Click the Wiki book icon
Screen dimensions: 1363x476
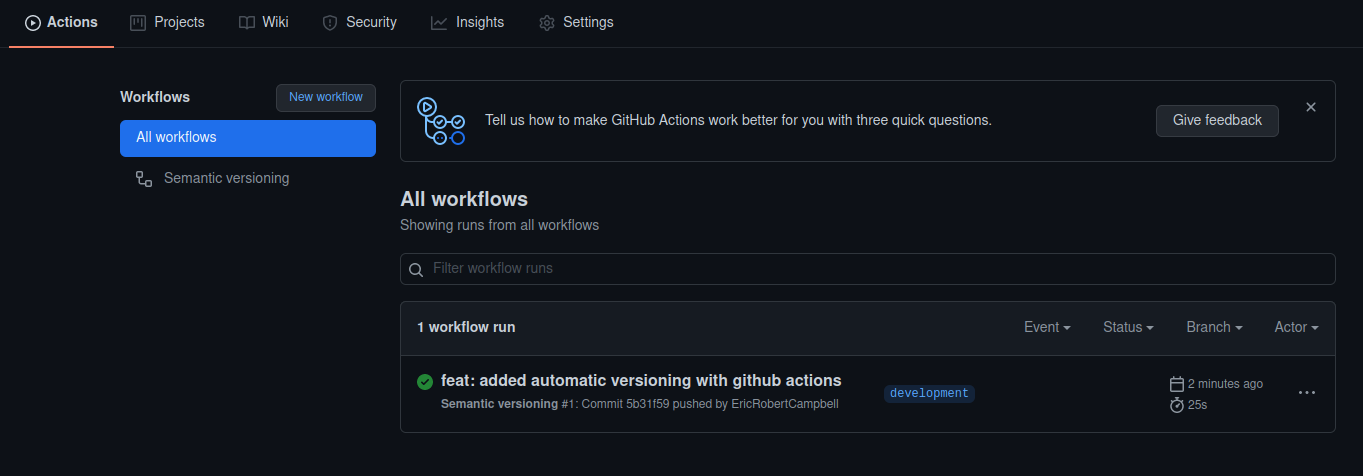(x=246, y=22)
